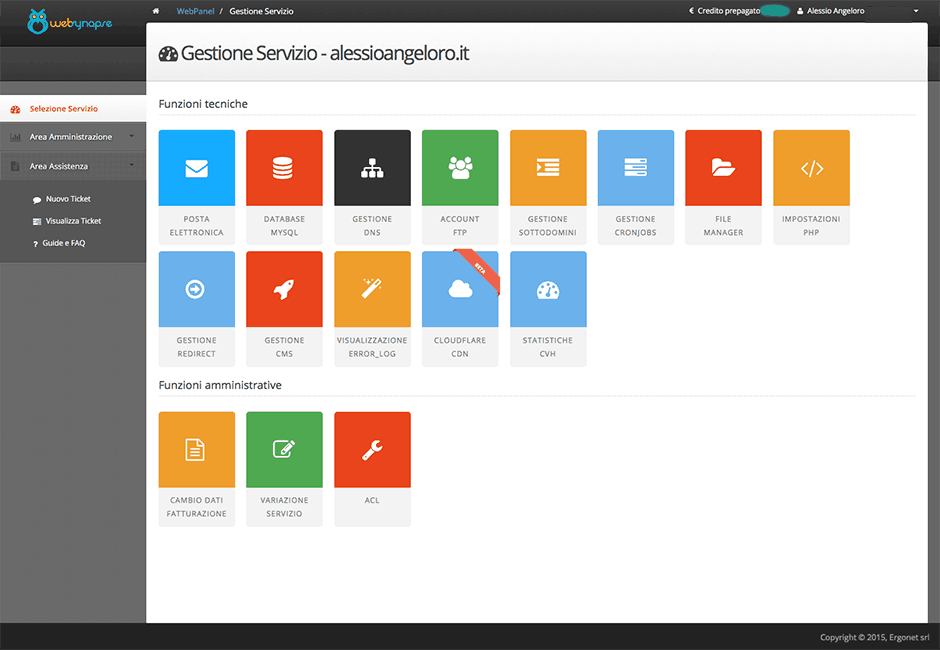
Task: Open the Account FTP users tile
Action: coord(460,168)
